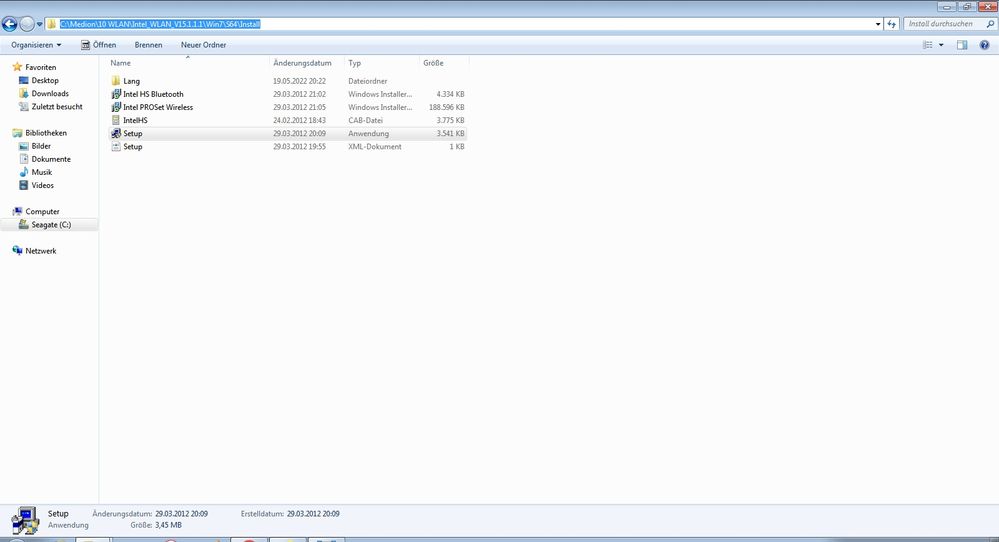999x542 pixels.
Task: Click the Neuer Ordner button
Action: coord(203,45)
